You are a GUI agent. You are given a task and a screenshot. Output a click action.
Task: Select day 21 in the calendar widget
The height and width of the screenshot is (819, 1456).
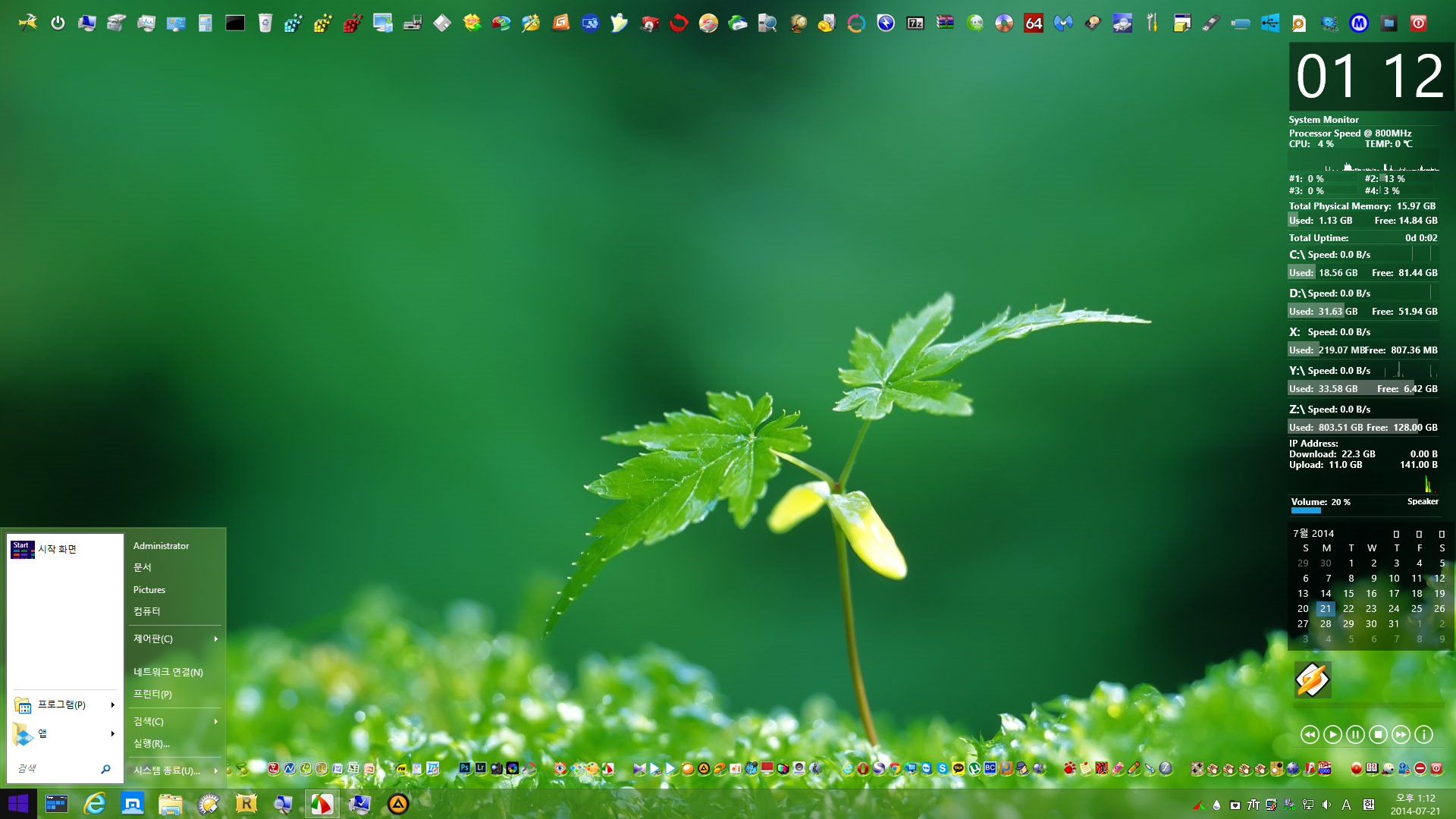[x=1326, y=608]
